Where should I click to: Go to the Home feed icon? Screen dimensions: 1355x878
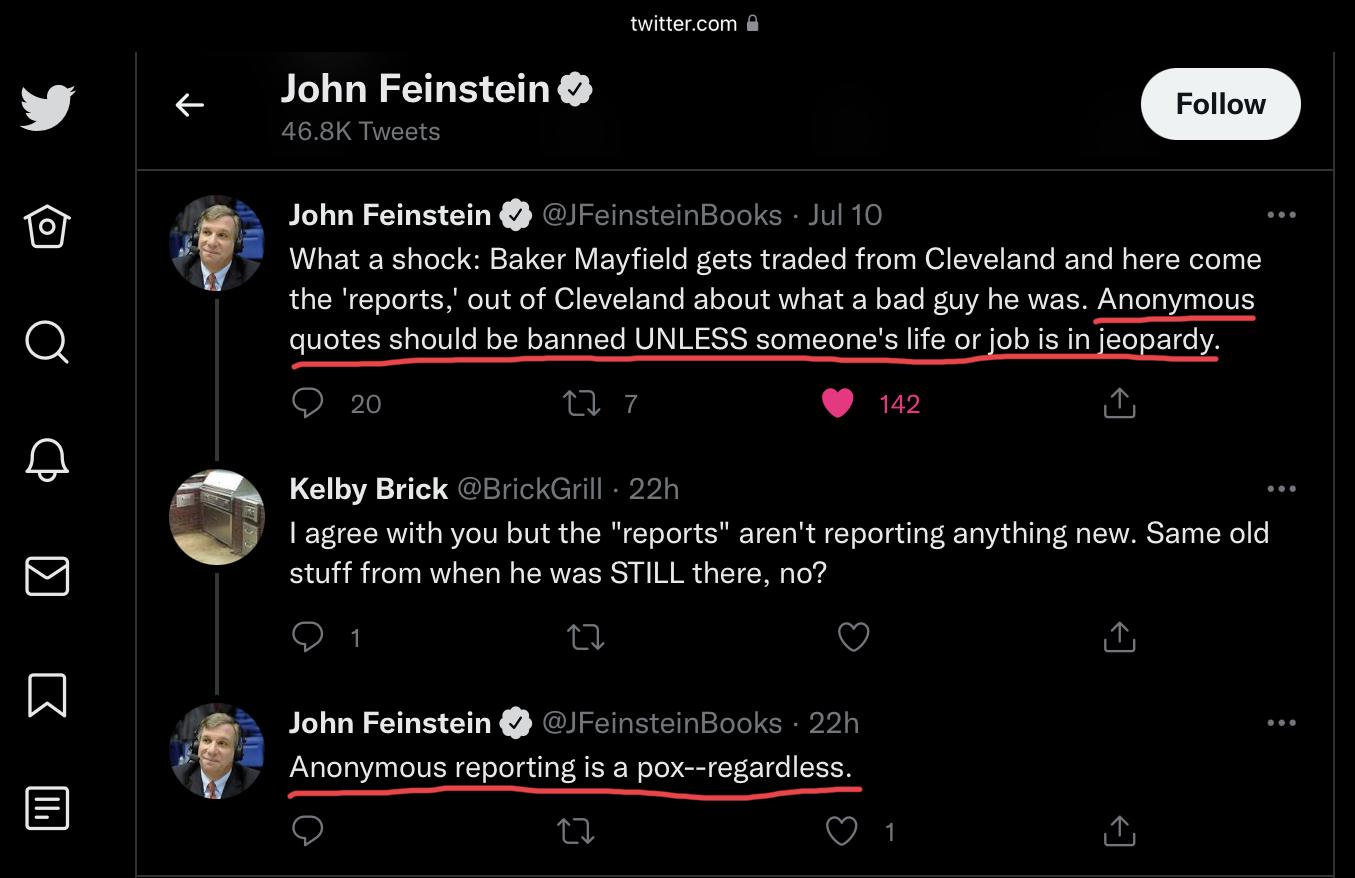tap(47, 226)
